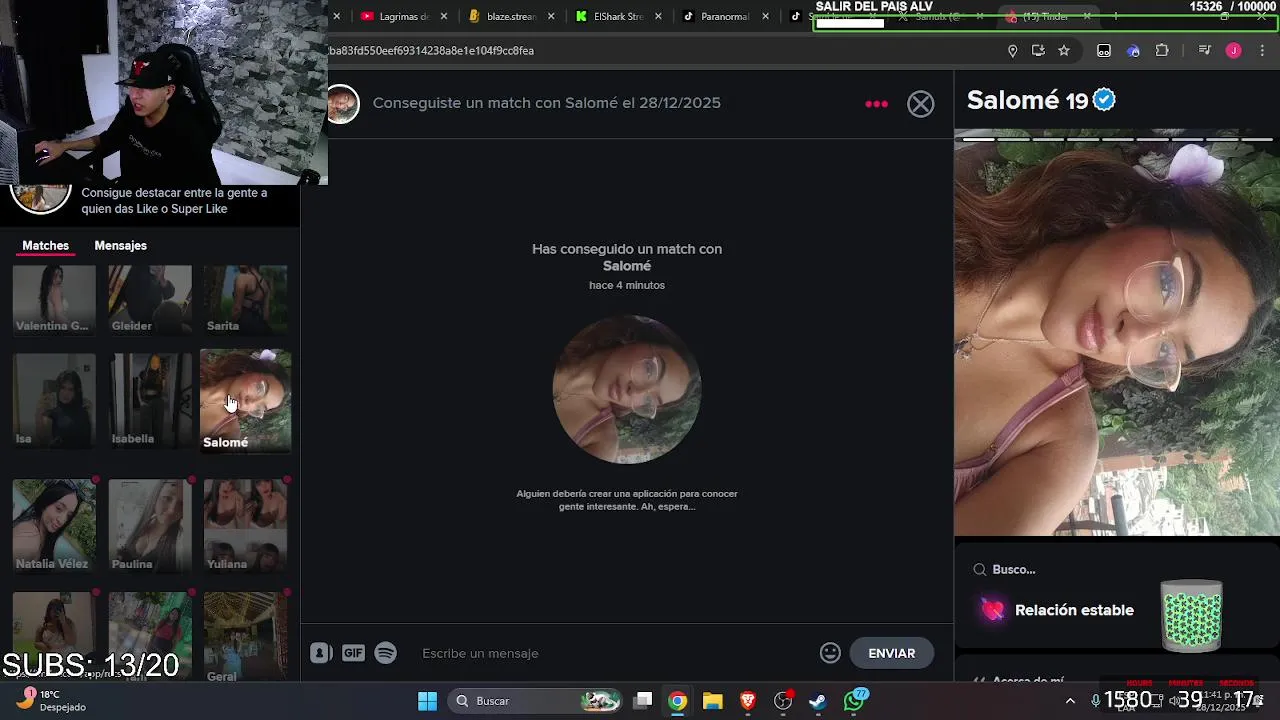Click the small avatar in the match header
Image resolution: width=1280 pixels, height=720 pixels.
(343, 104)
